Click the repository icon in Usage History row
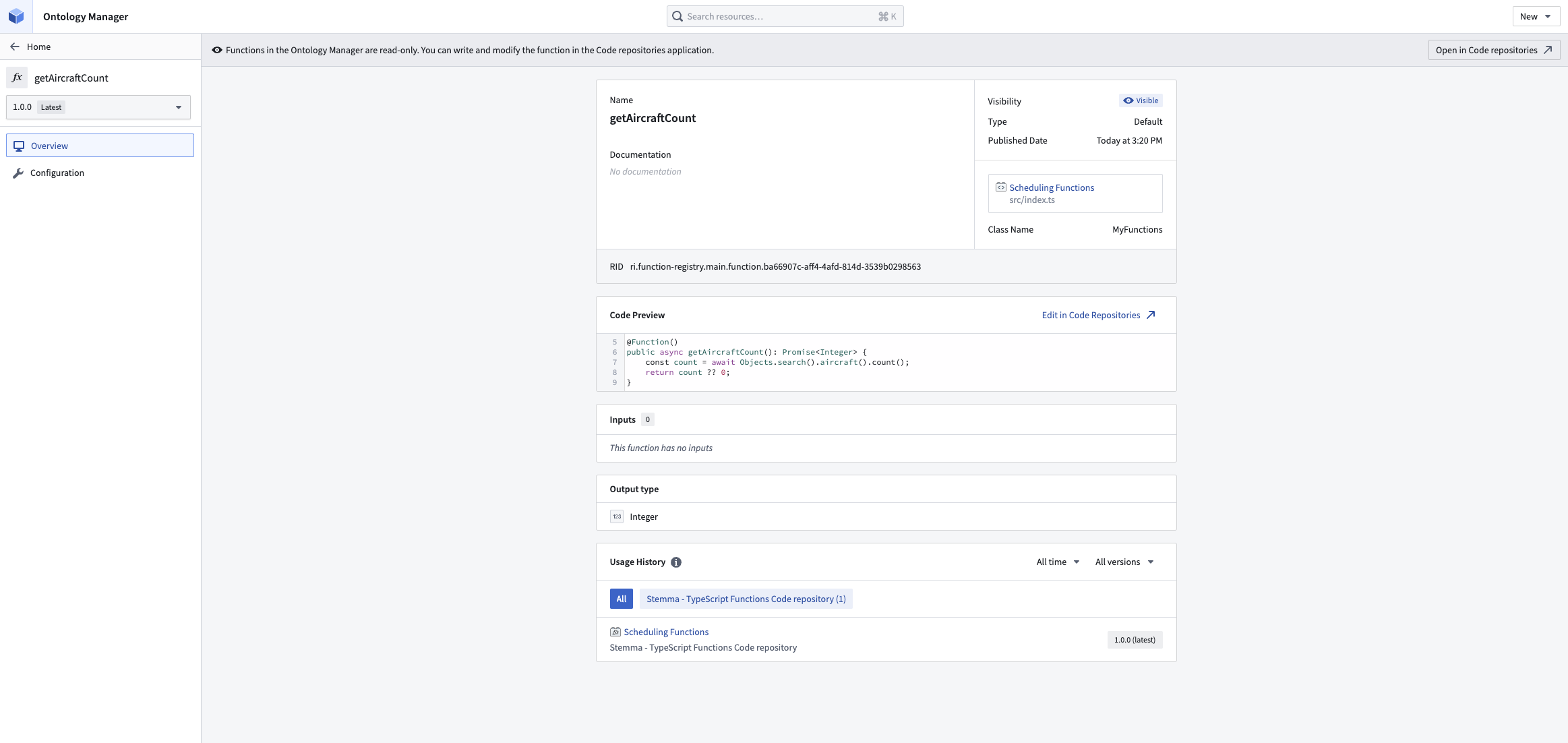The width and height of the screenshot is (1568, 743). coord(615,632)
